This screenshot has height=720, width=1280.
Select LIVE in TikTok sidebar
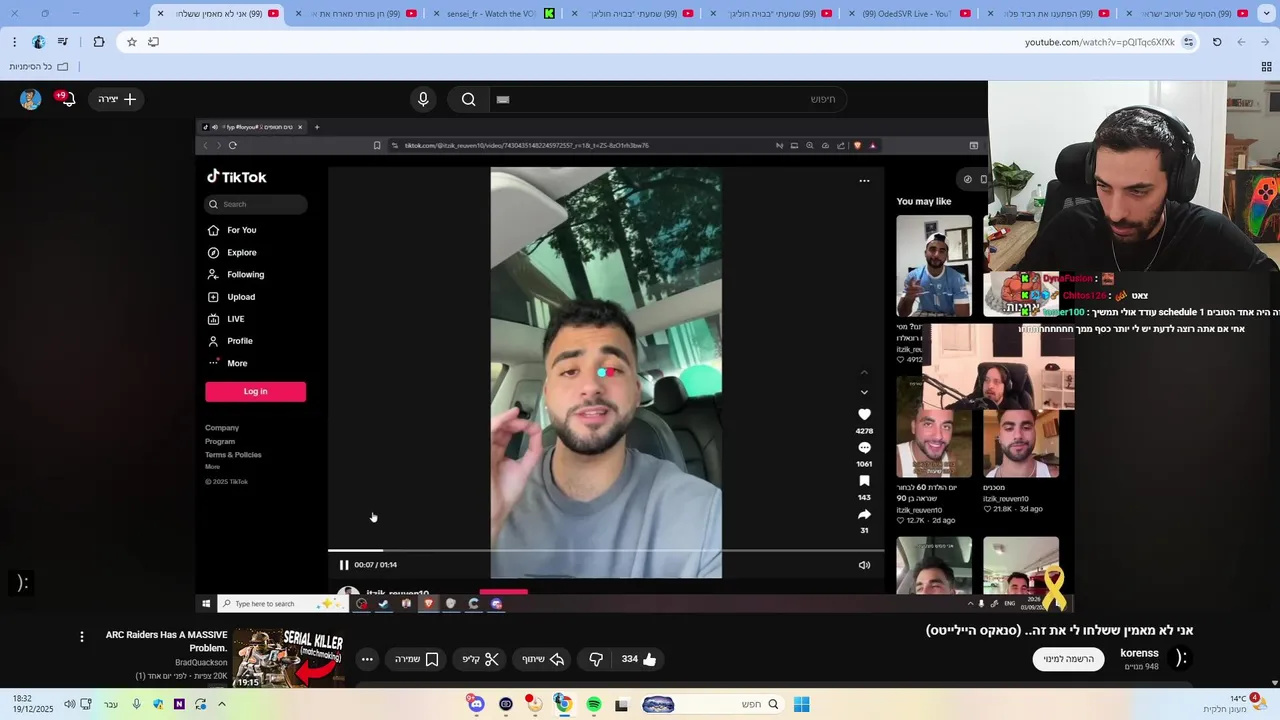(x=226, y=319)
